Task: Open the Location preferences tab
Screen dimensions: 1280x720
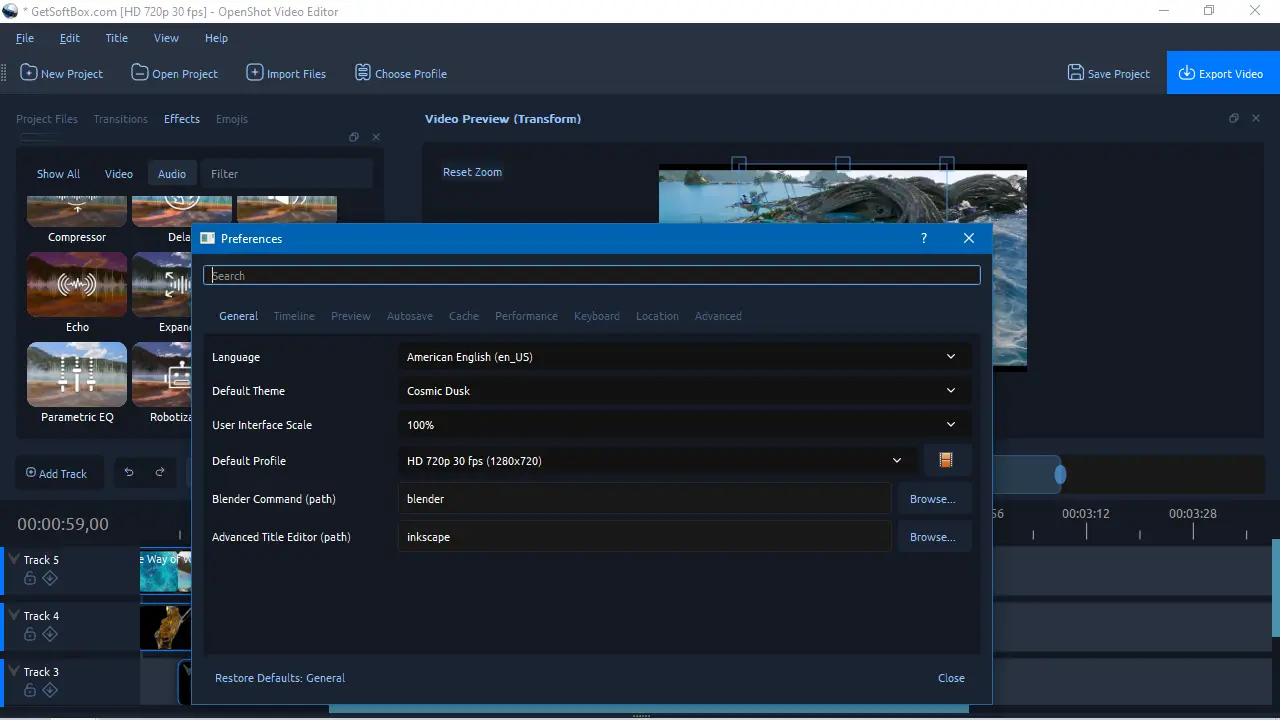Action: point(657,316)
